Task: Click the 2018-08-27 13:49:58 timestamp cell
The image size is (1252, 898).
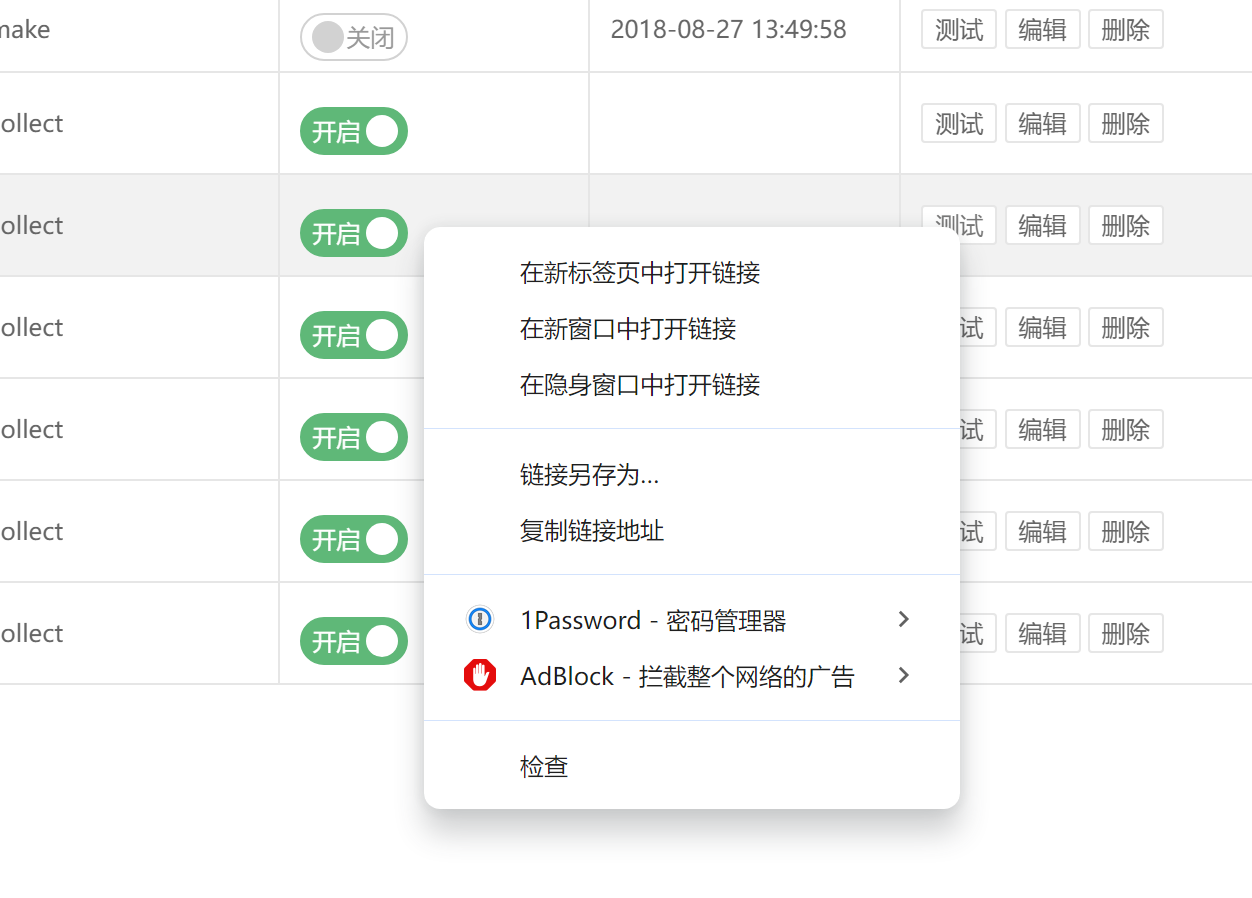Action: tap(728, 30)
